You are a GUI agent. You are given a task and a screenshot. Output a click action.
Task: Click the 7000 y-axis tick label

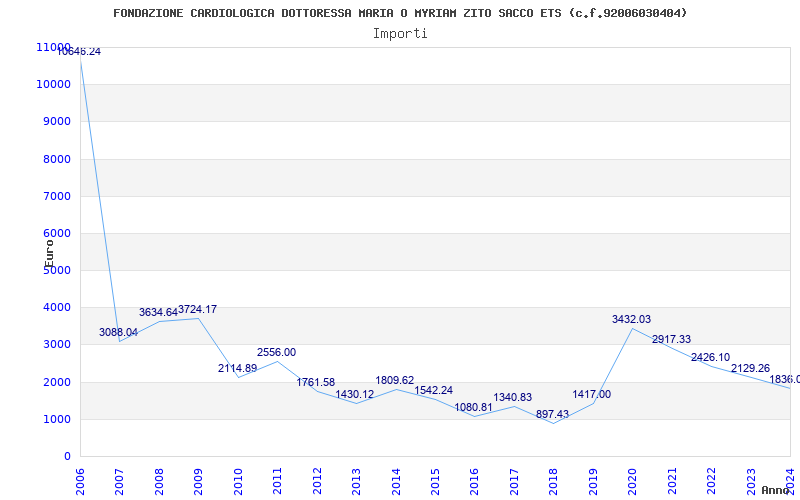pyautogui.click(x=57, y=196)
